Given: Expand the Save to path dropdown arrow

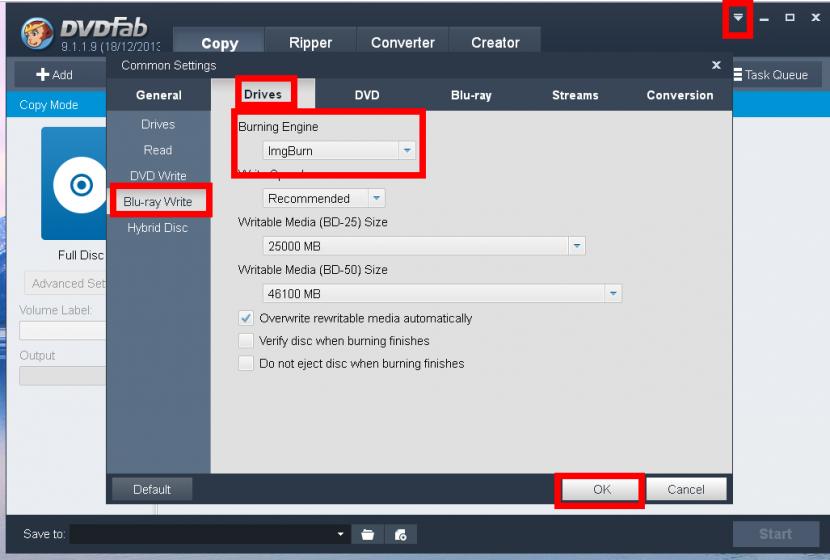Looking at the screenshot, I should coord(340,535).
